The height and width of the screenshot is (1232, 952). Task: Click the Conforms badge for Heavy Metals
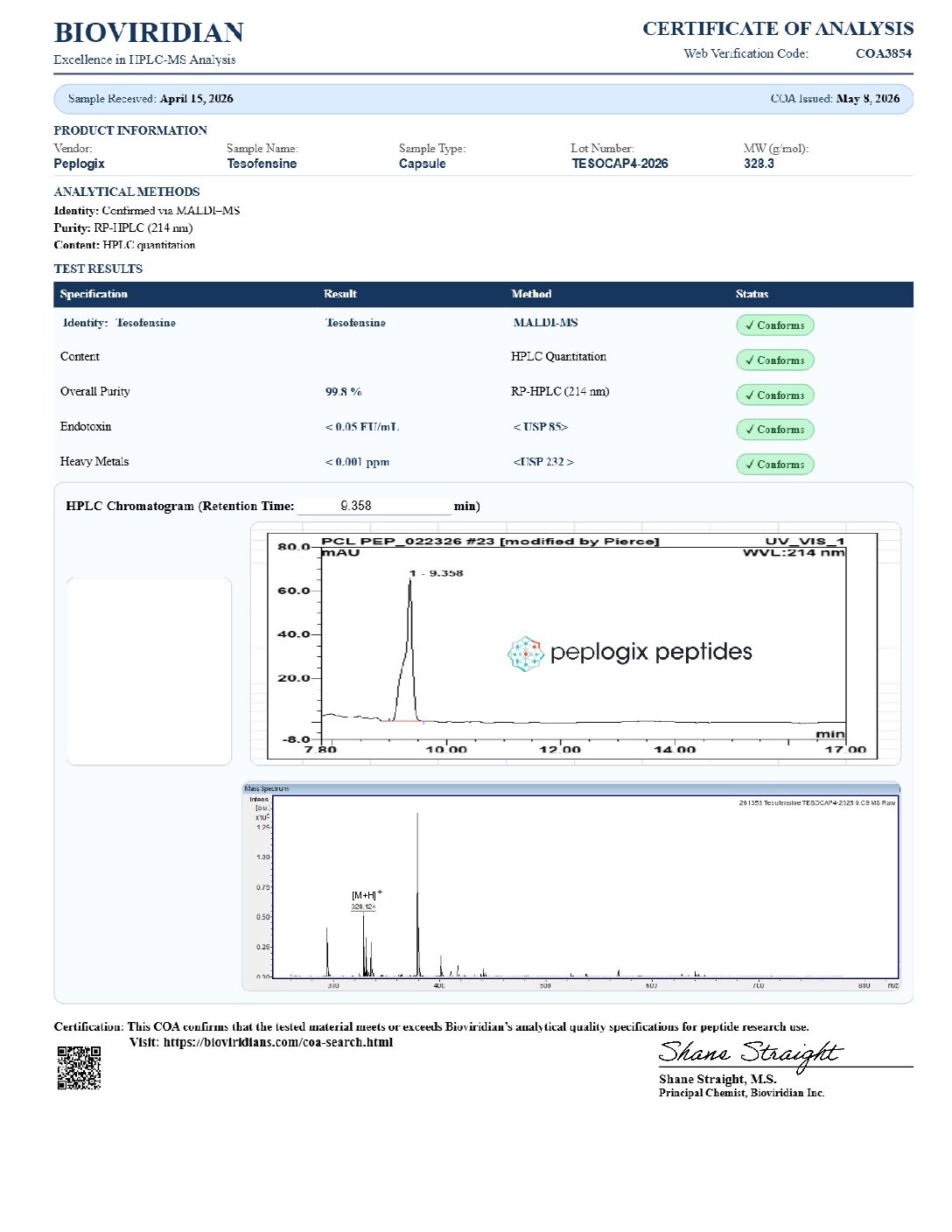coord(775,465)
